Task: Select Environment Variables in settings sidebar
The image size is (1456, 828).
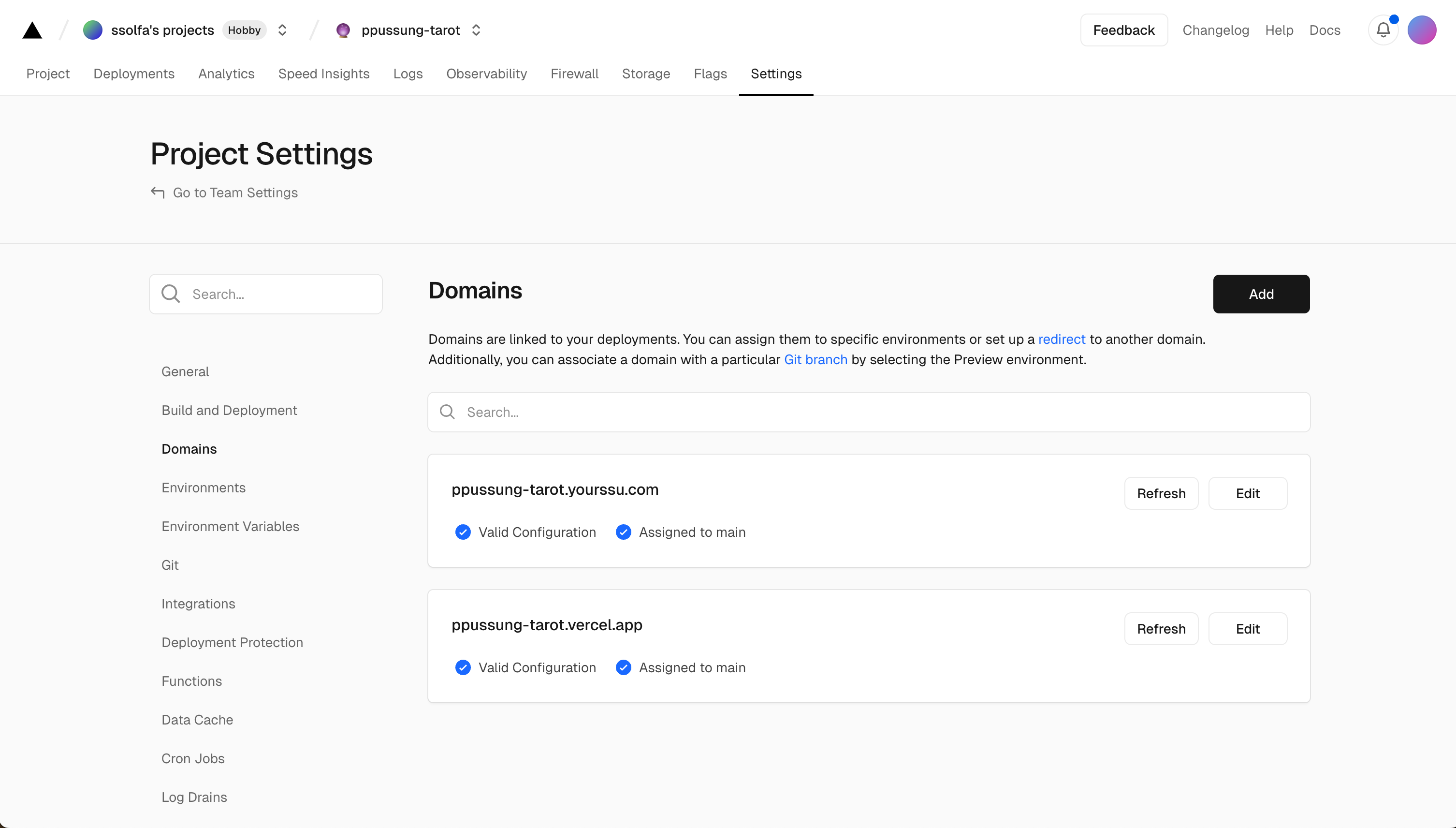Action: click(x=230, y=527)
